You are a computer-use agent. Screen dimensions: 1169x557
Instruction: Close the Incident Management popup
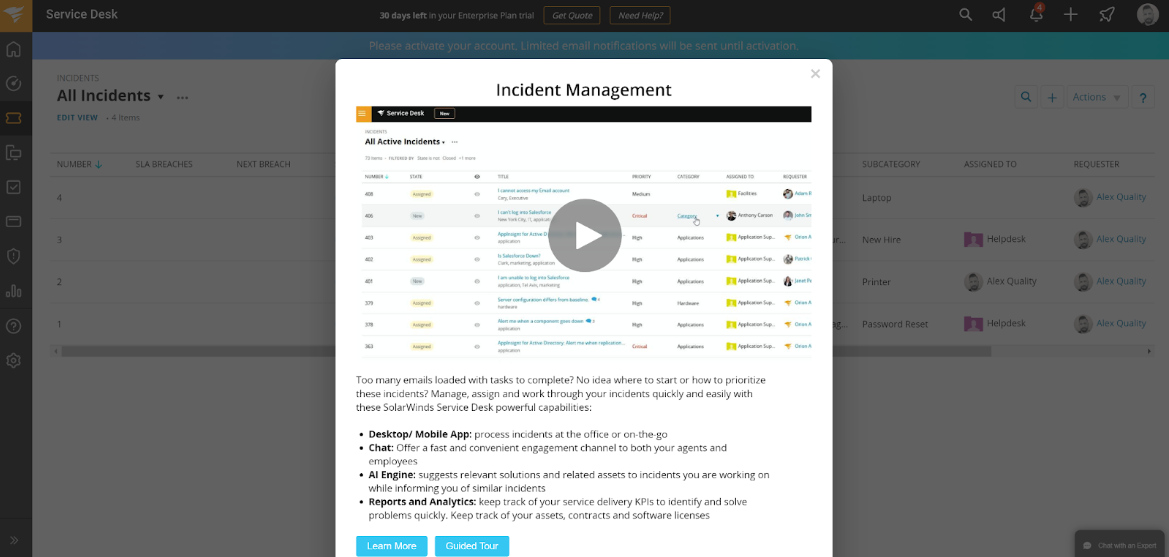[815, 74]
